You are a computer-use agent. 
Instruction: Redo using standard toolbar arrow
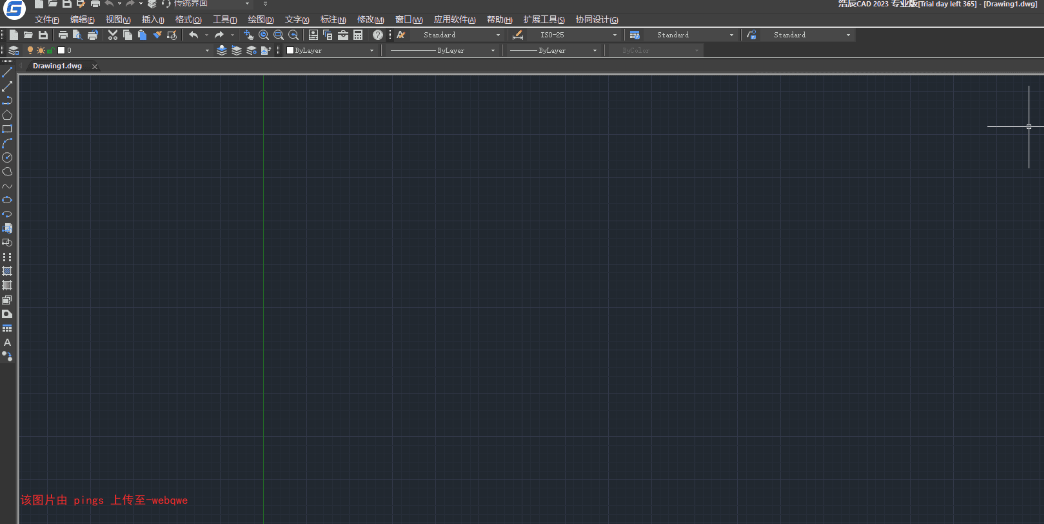[x=219, y=35]
